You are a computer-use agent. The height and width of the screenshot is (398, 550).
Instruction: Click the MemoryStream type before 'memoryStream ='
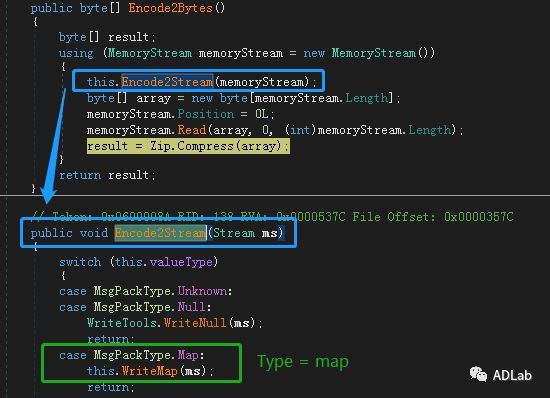(x=150, y=53)
